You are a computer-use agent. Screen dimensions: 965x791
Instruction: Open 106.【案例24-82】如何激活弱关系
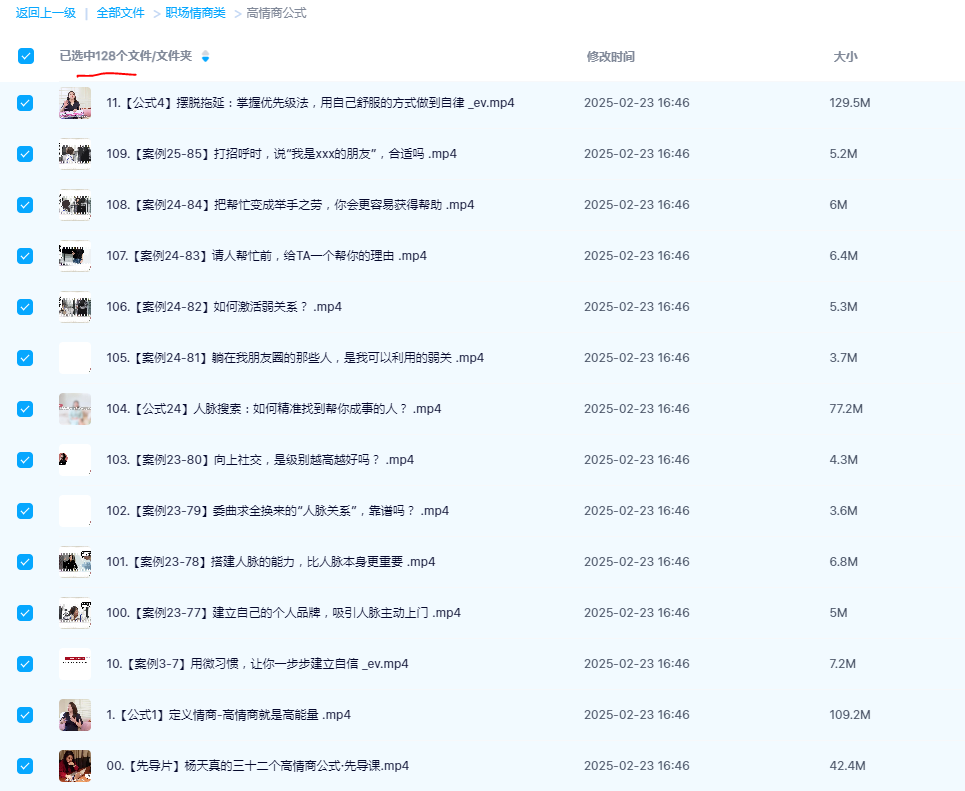click(x=74, y=306)
